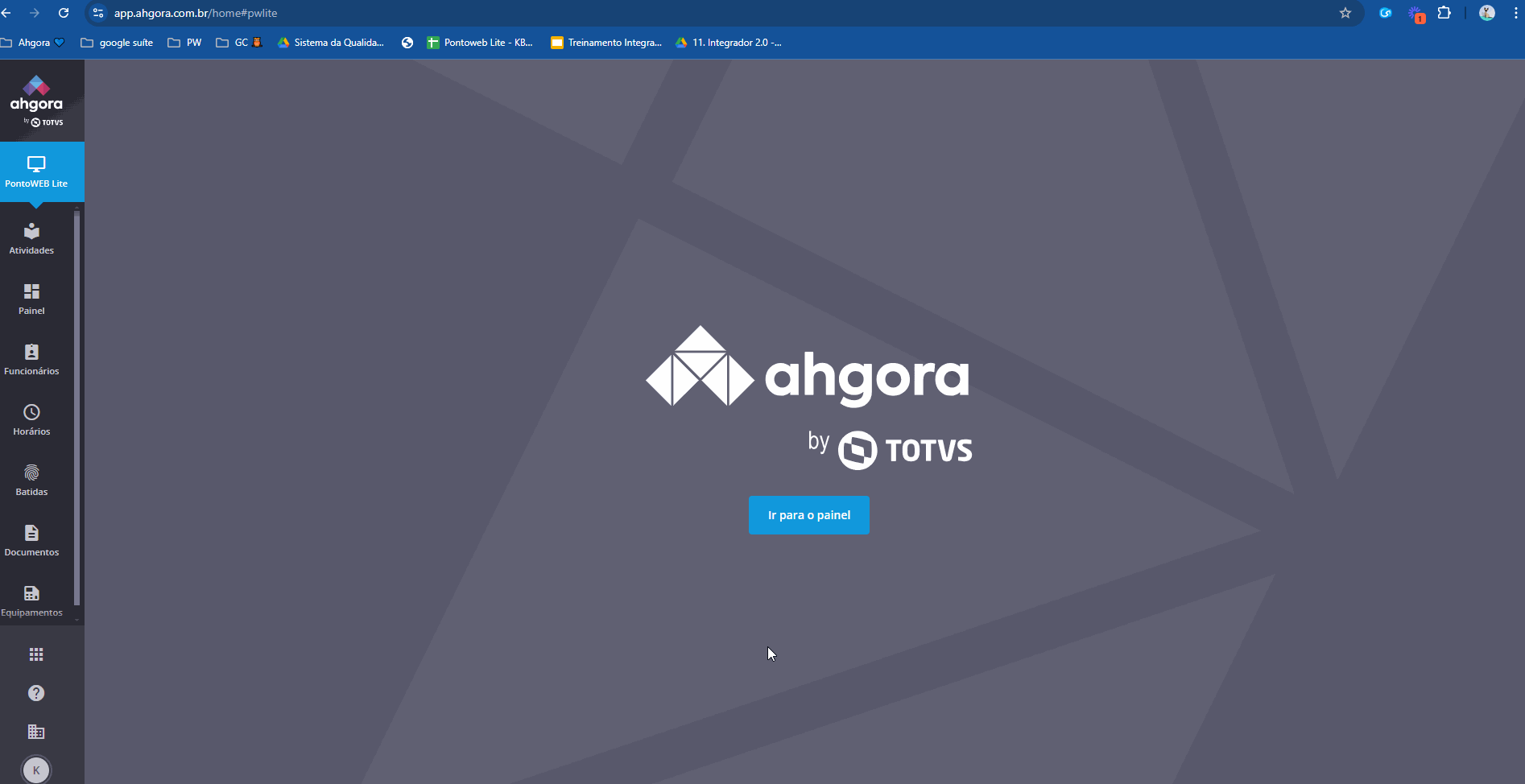1525x784 pixels.
Task: Open the browser profile avatar
Action: 1487,13
